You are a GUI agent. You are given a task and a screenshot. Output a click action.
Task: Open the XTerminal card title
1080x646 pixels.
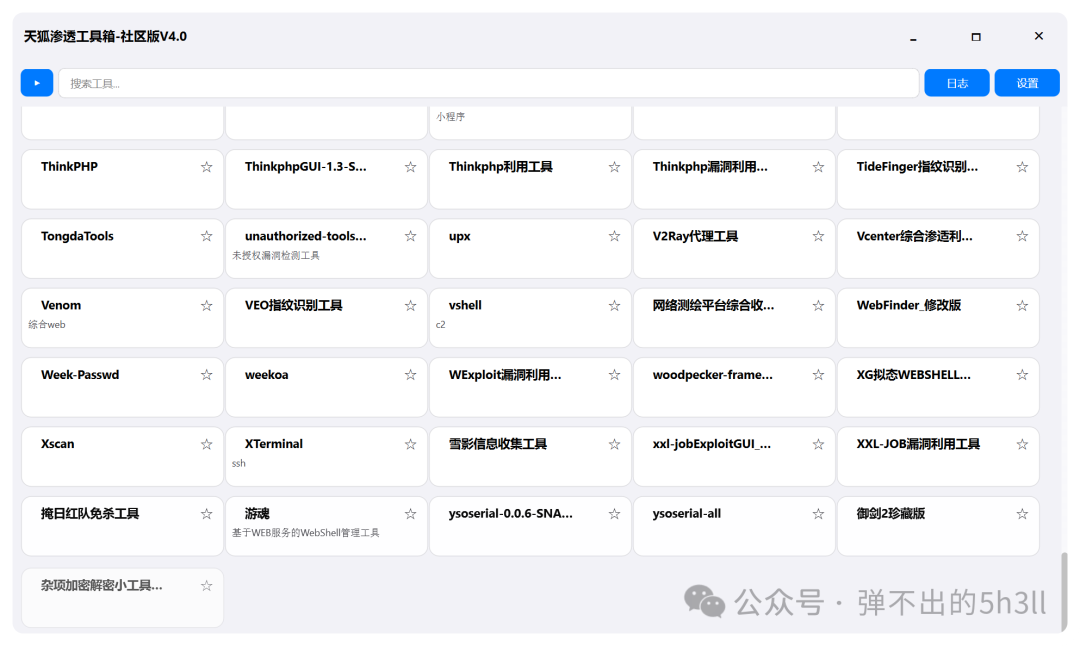[x=273, y=444]
